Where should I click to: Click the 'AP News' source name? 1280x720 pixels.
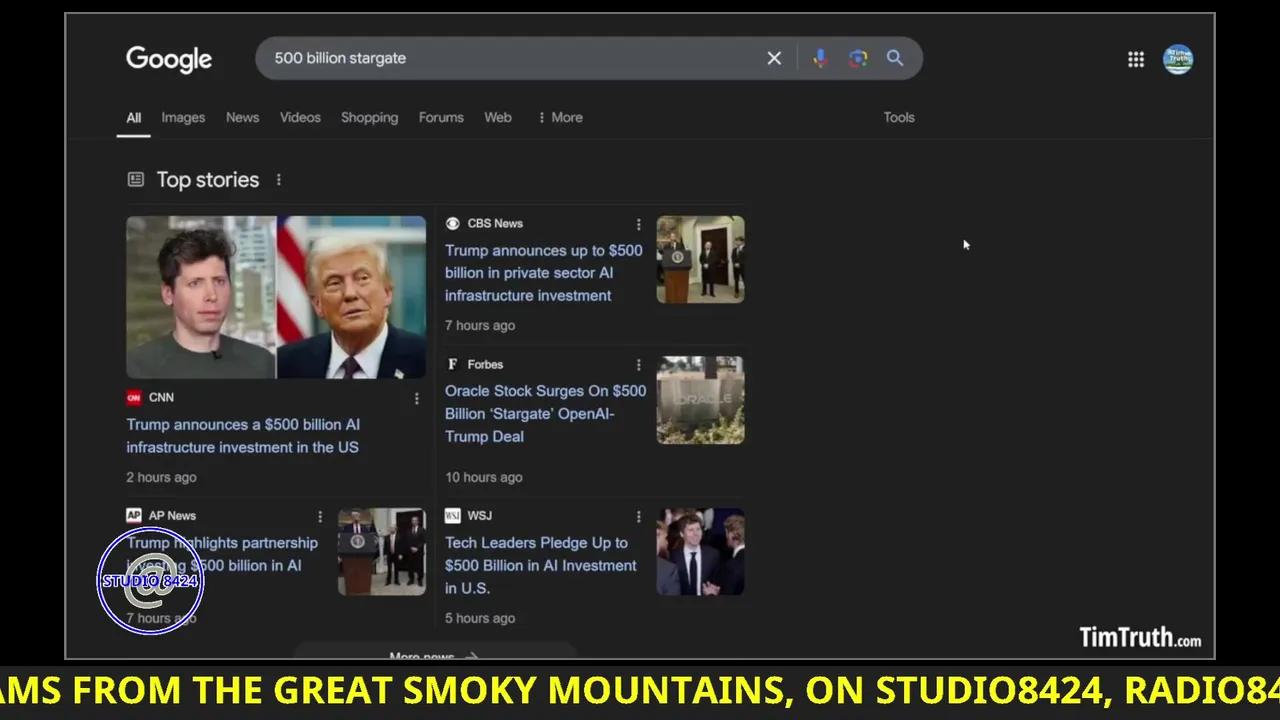(x=172, y=516)
